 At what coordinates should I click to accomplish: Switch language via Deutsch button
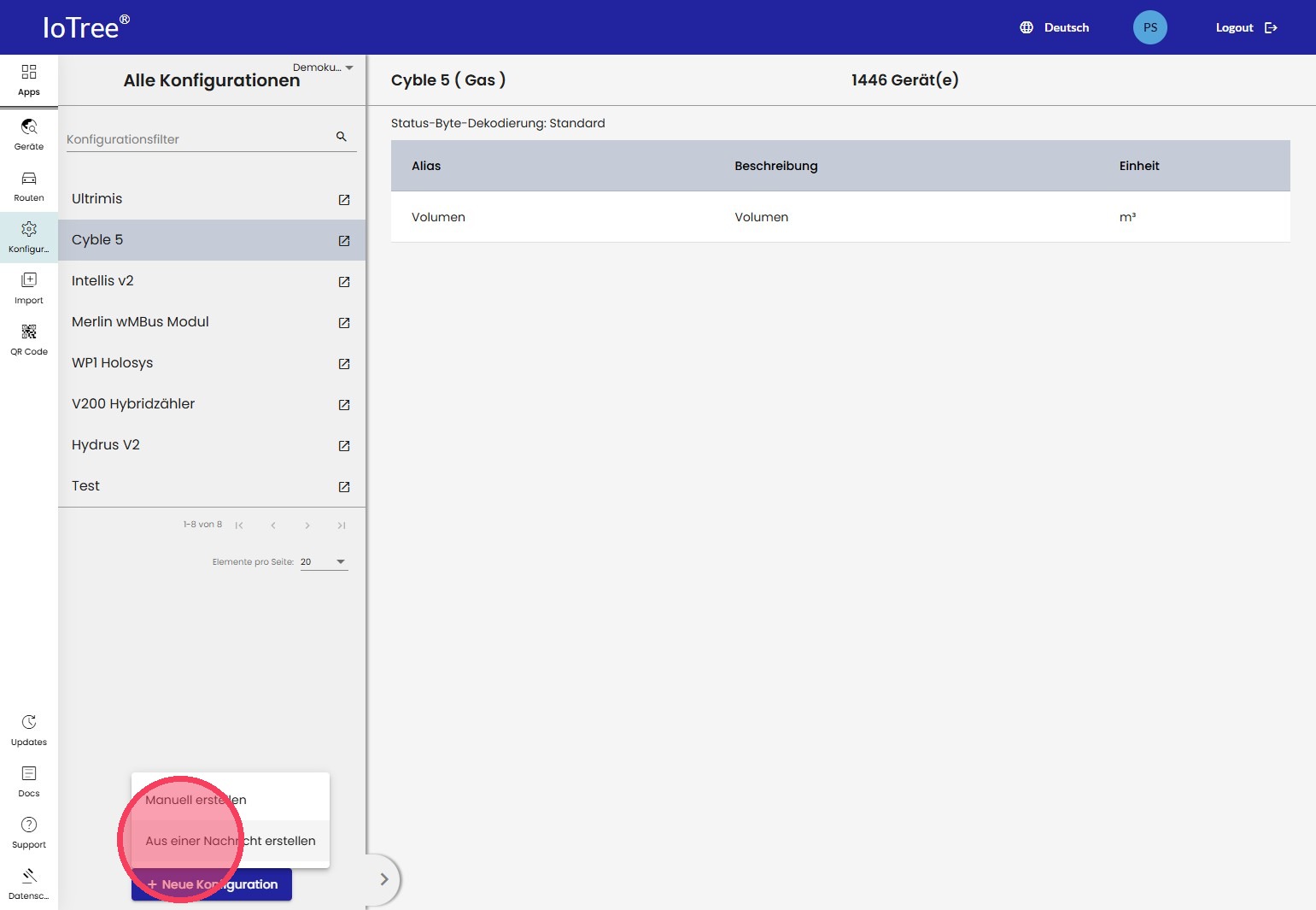1055,27
